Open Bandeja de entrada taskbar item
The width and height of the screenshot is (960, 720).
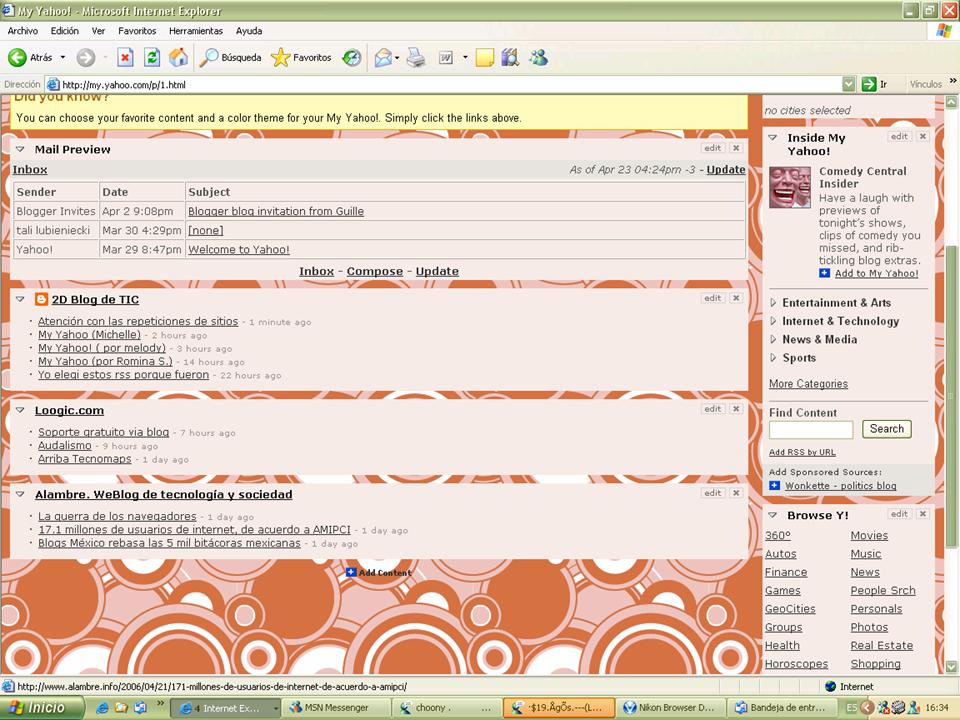point(781,708)
